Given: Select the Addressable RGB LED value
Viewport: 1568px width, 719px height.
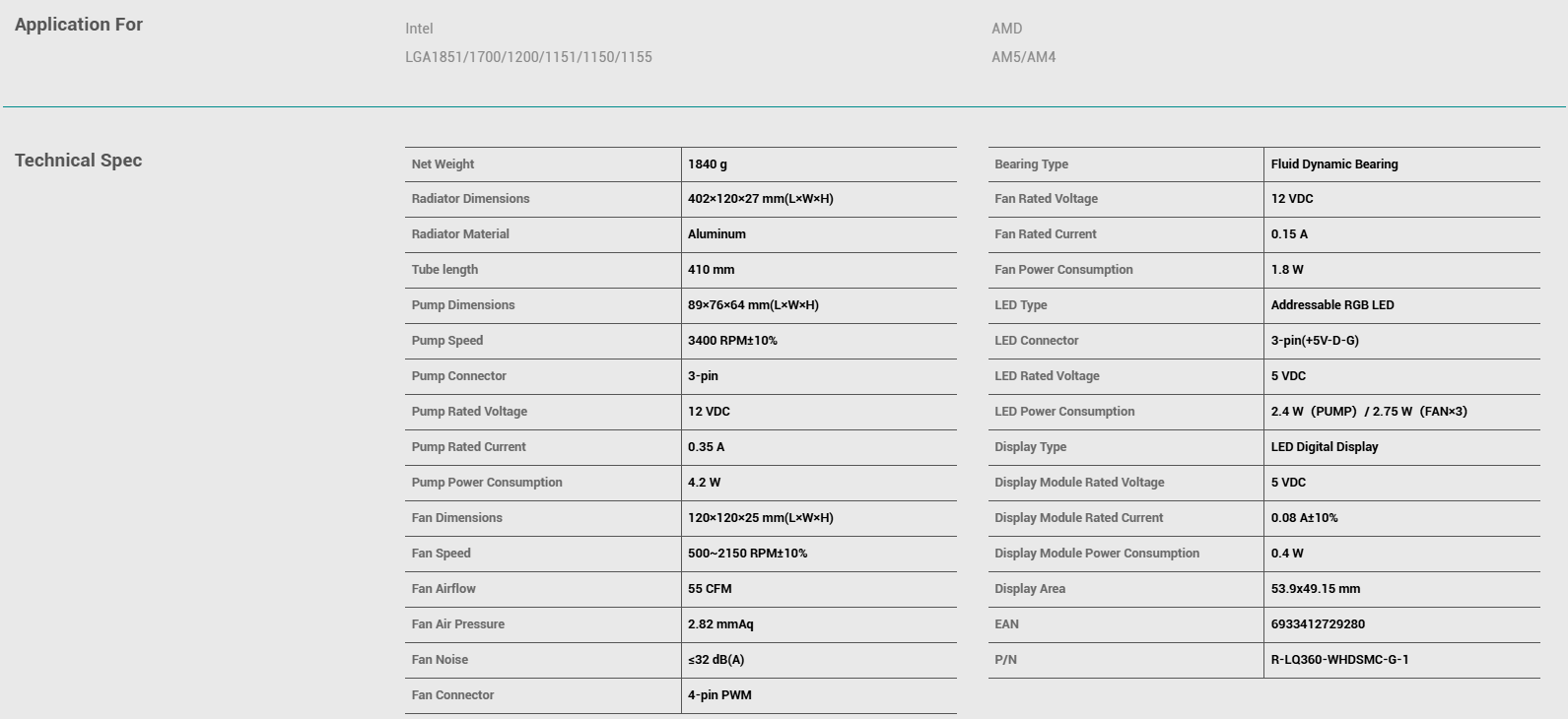Looking at the screenshot, I should (x=1331, y=305).
